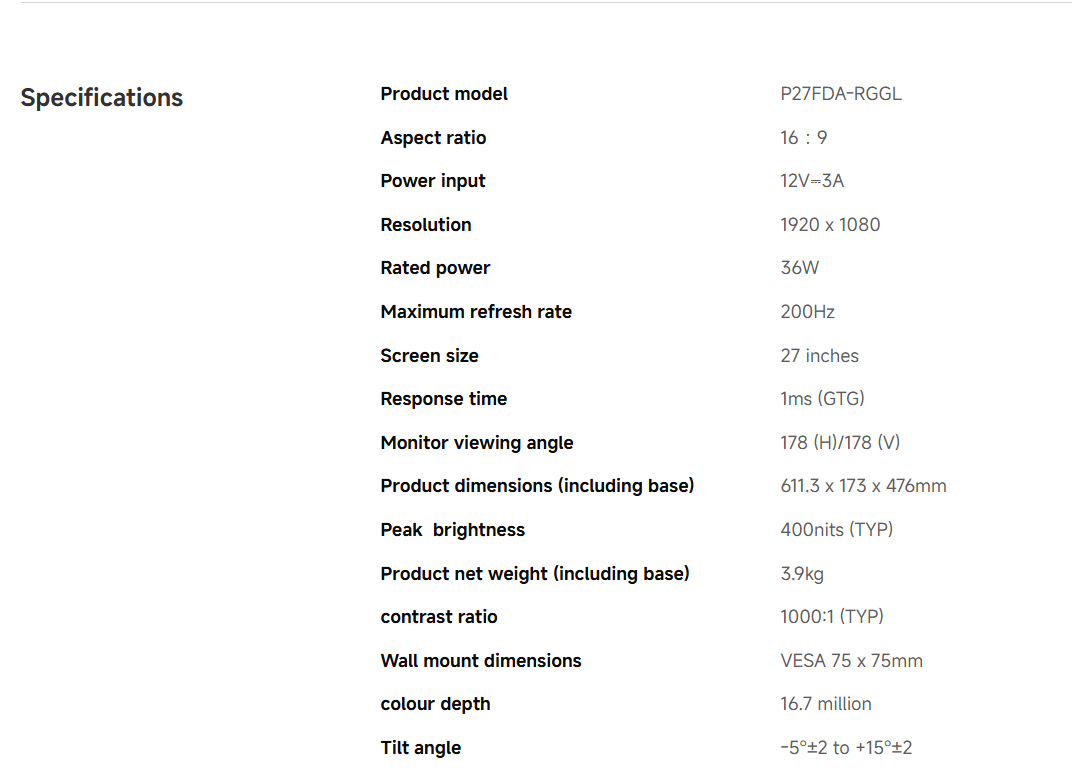Click the Aspect ratio label
The image size is (1072, 783).
433,138
